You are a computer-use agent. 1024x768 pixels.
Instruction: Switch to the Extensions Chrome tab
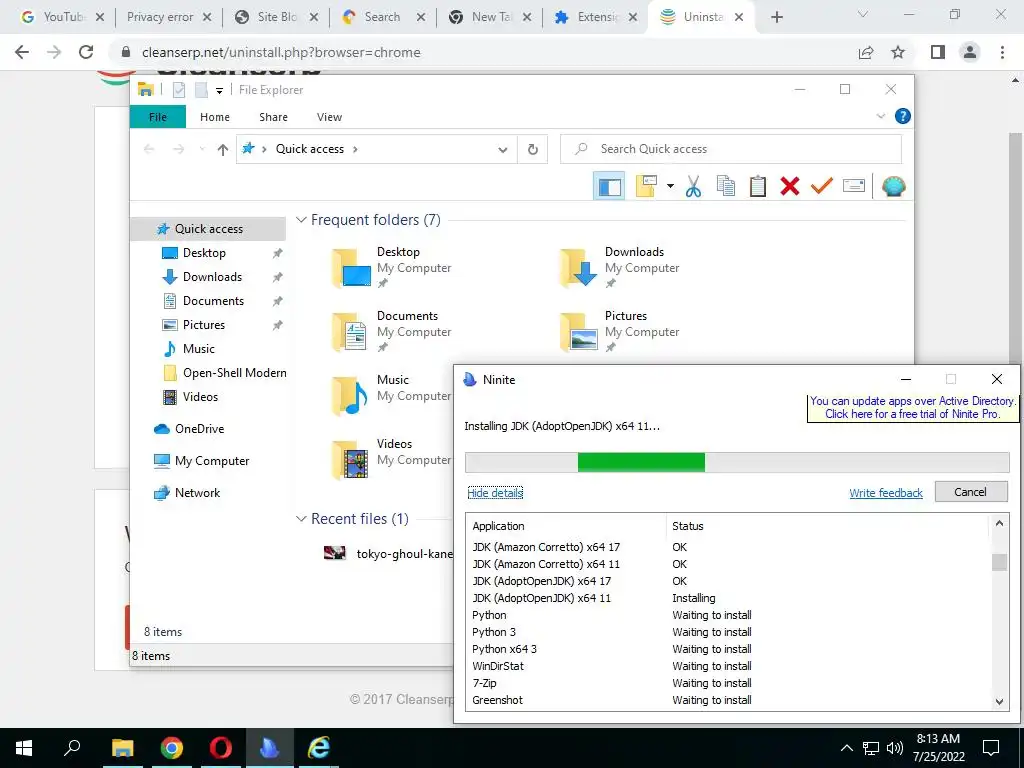pyautogui.click(x=594, y=17)
